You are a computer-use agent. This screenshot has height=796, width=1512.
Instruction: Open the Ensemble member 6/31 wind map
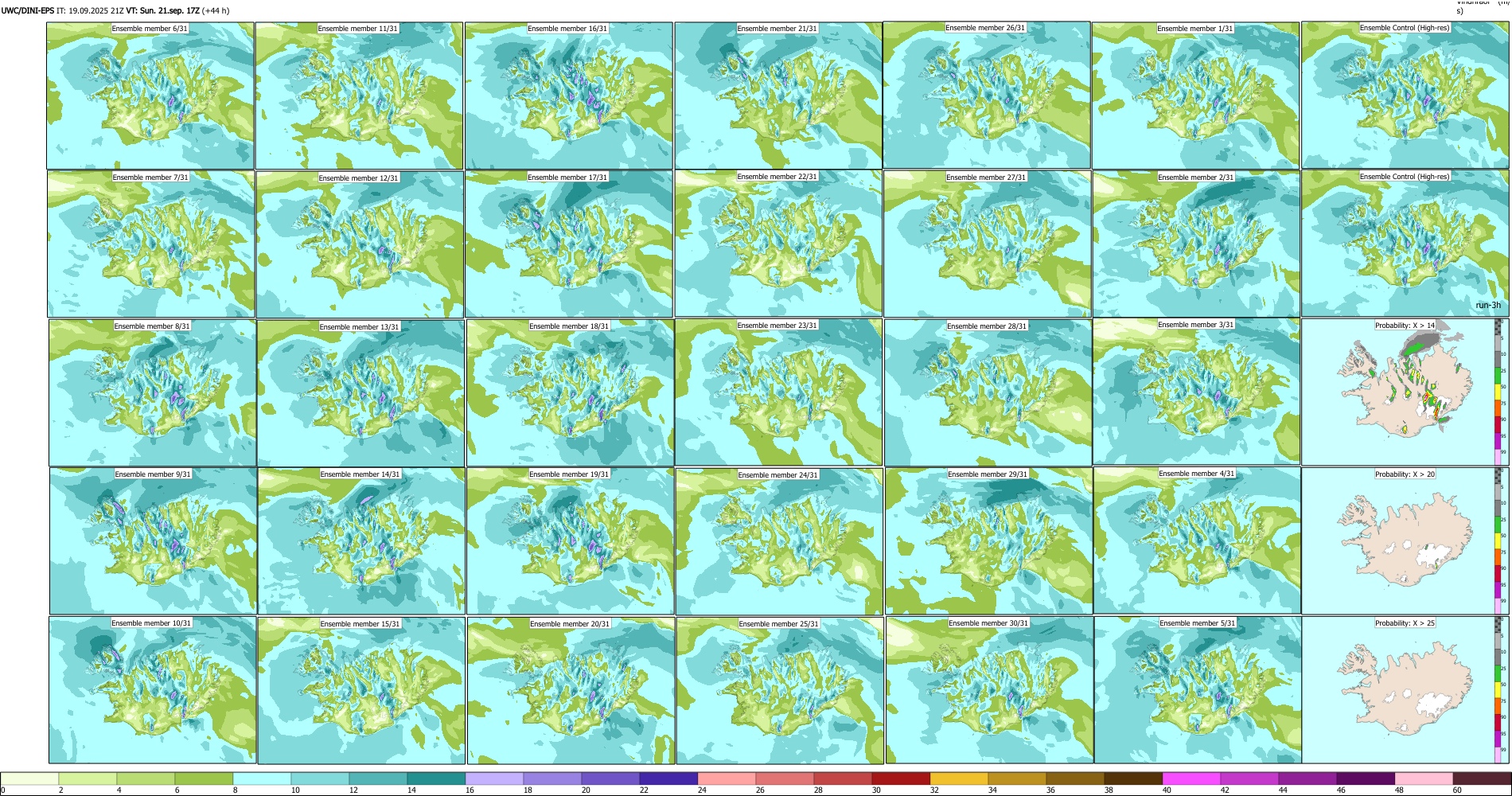[150, 96]
